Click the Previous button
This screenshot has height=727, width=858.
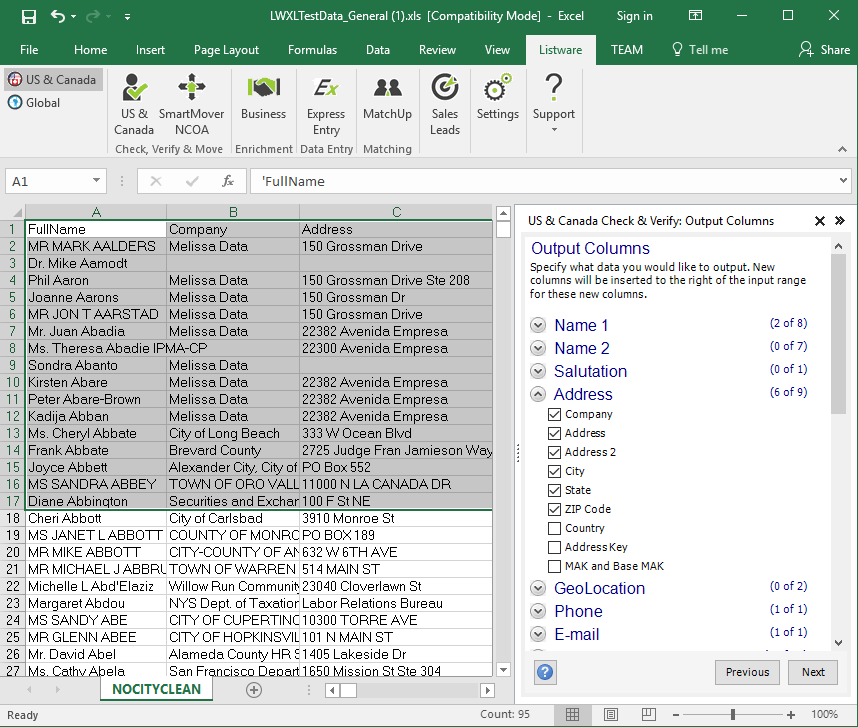point(747,672)
